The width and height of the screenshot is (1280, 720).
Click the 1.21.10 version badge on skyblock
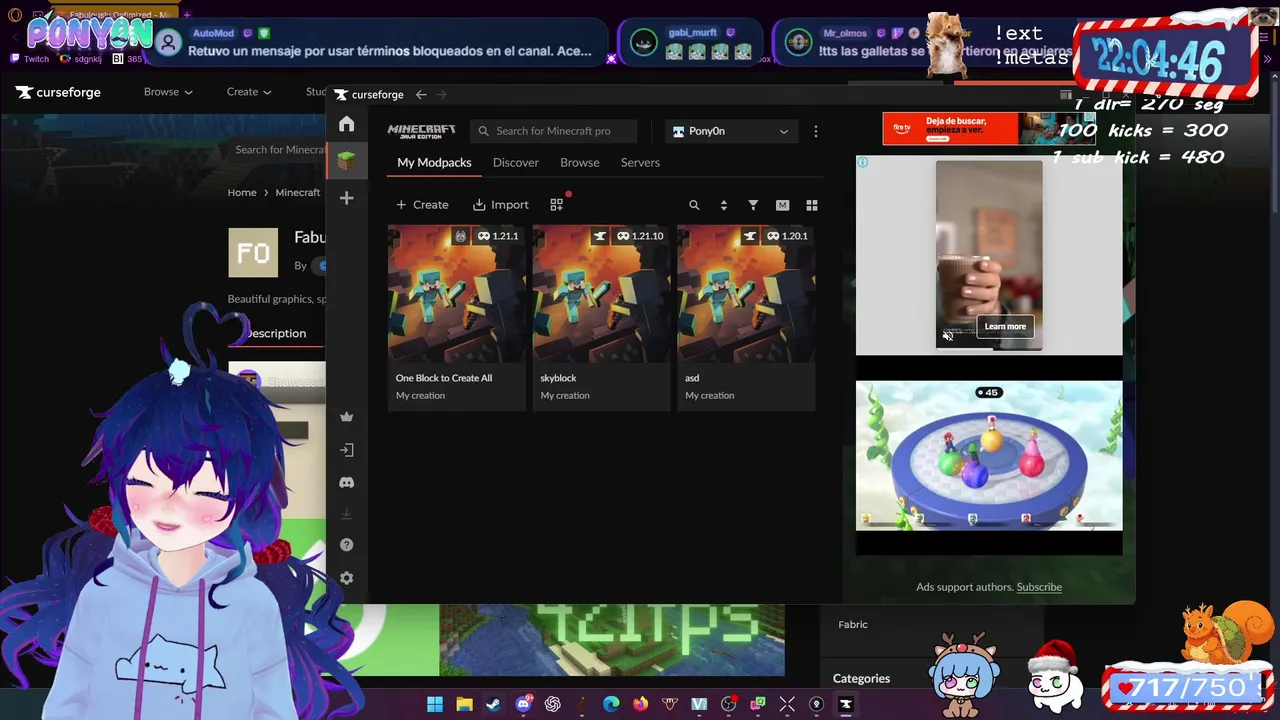point(640,236)
